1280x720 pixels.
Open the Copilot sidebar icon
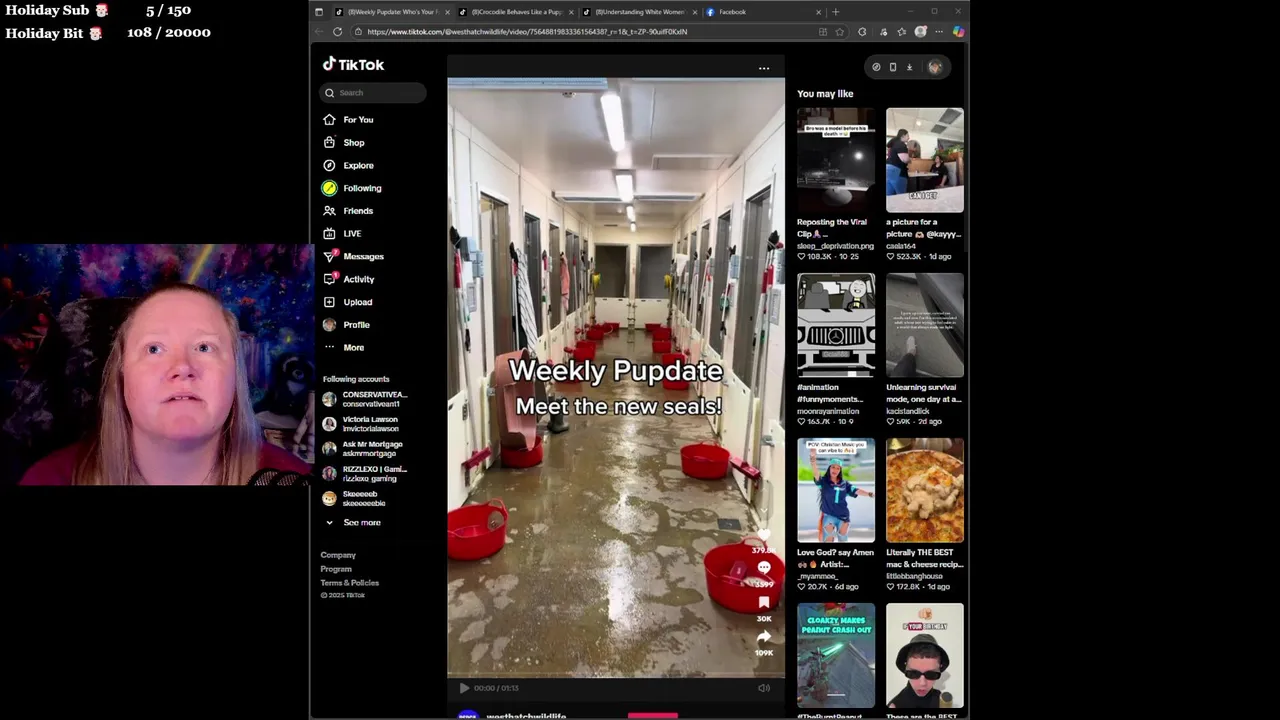958,32
